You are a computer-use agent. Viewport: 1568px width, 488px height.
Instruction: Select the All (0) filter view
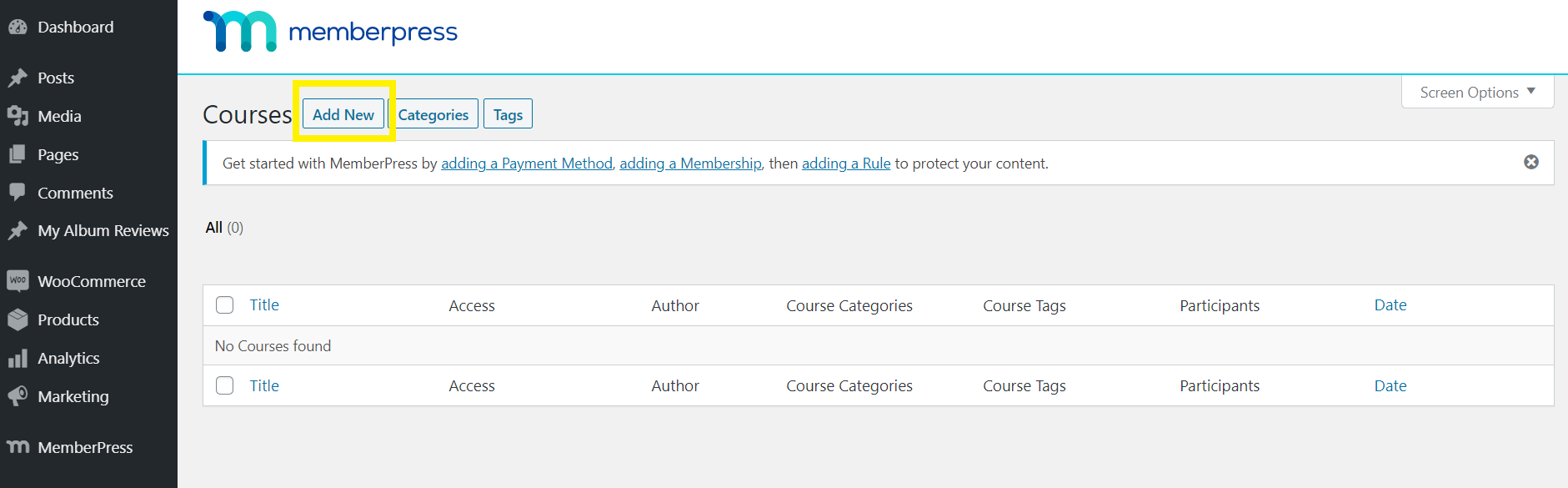[x=224, y=228]
